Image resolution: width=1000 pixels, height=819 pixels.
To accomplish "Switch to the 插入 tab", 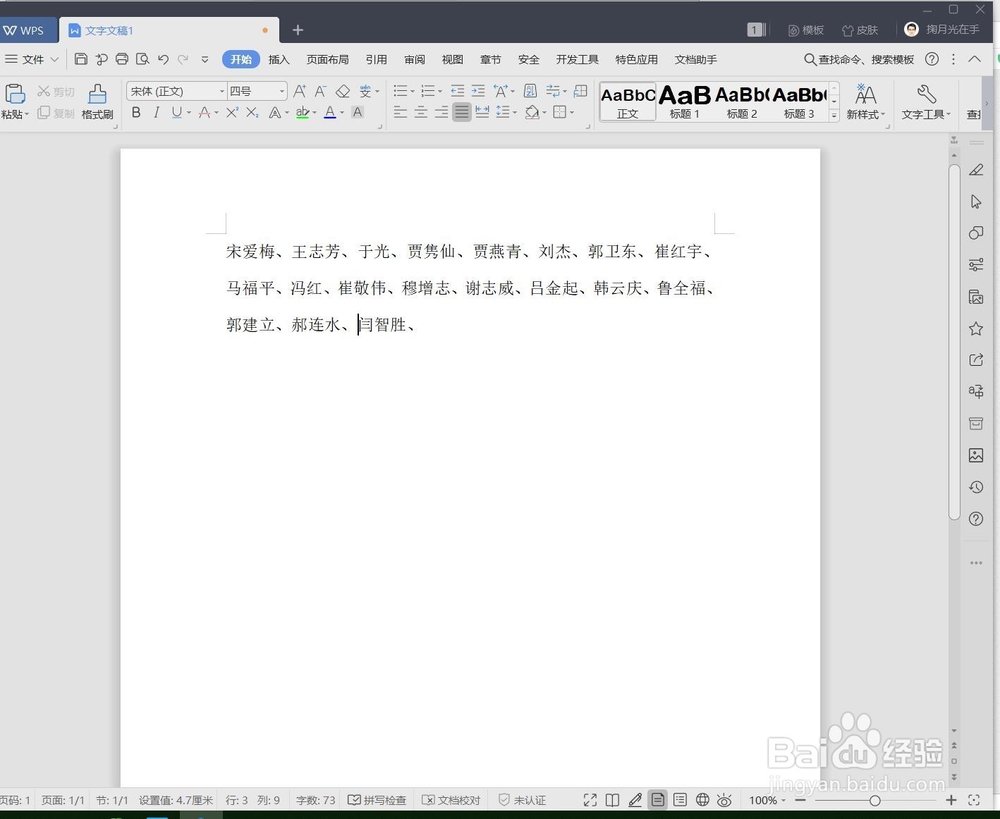I will 279,59.
